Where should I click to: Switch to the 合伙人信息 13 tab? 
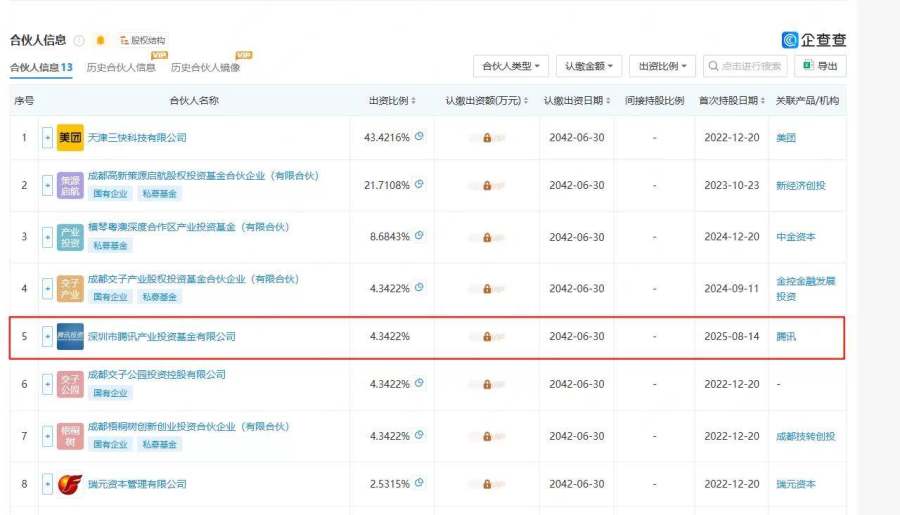(41, 67)
